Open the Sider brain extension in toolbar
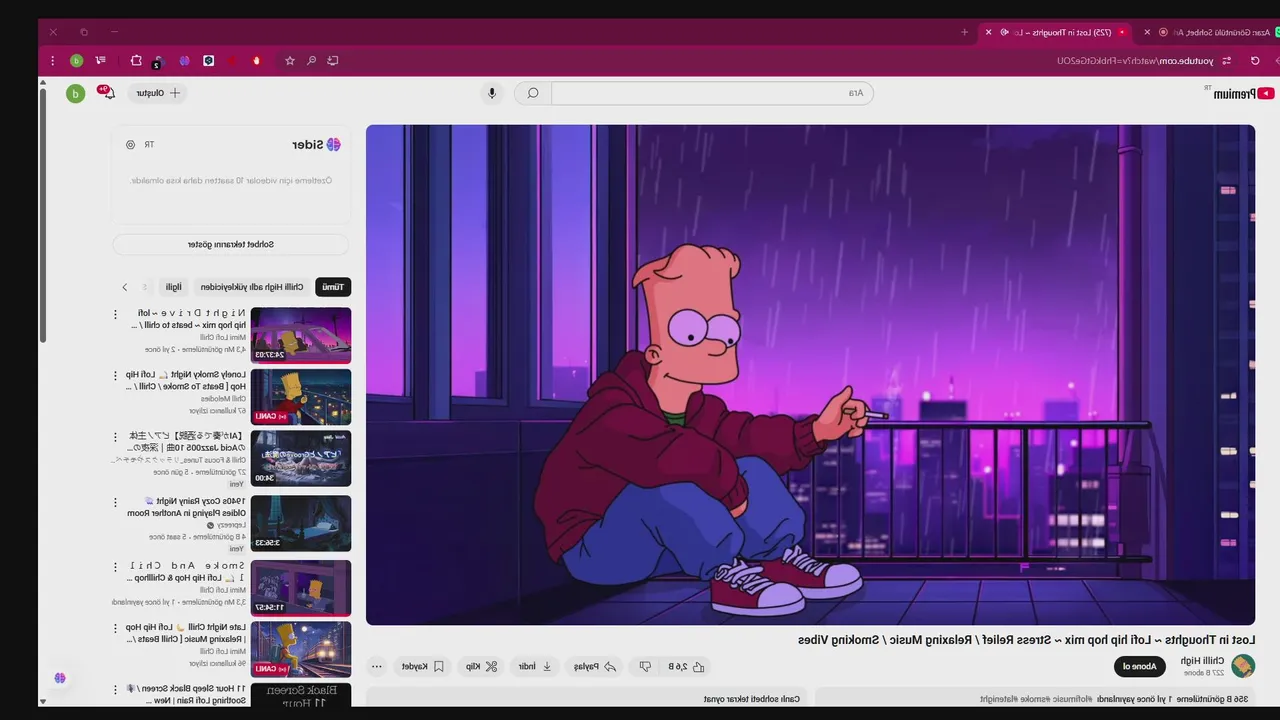Image resolution: width=1280 pixels, height=720 pixels. pyautogui.click(x=184, y=61)
